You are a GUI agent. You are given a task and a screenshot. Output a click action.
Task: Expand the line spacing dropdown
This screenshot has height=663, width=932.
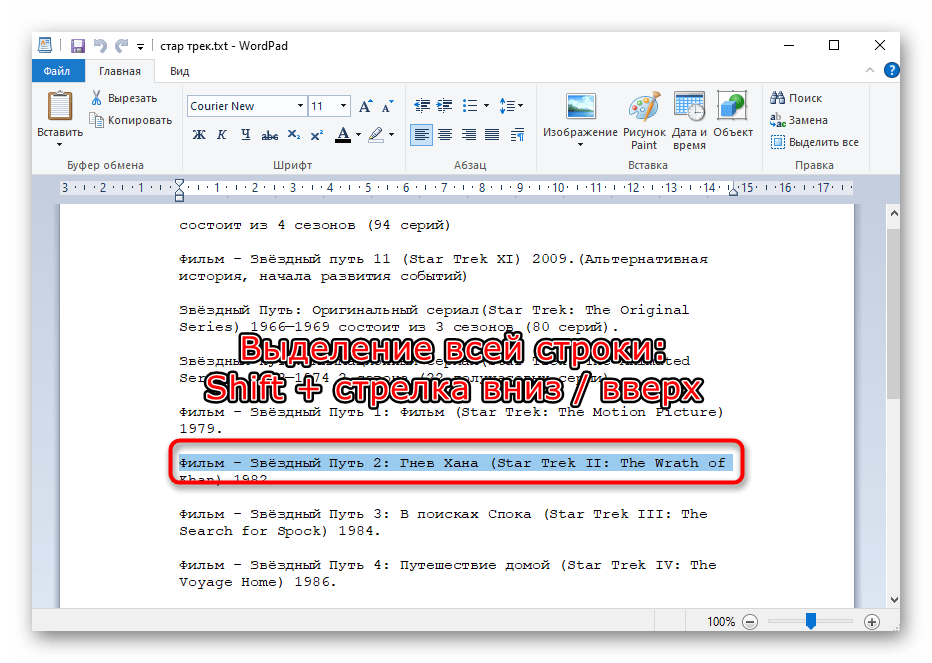[x=511, y=106]
